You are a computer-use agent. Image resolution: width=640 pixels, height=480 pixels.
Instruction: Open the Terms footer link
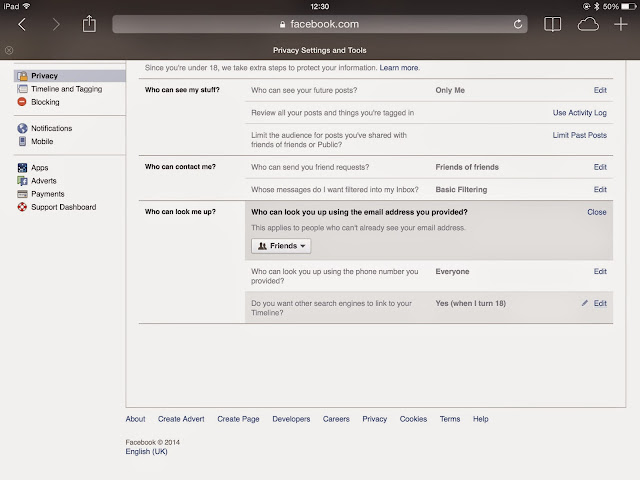point(450,419)
